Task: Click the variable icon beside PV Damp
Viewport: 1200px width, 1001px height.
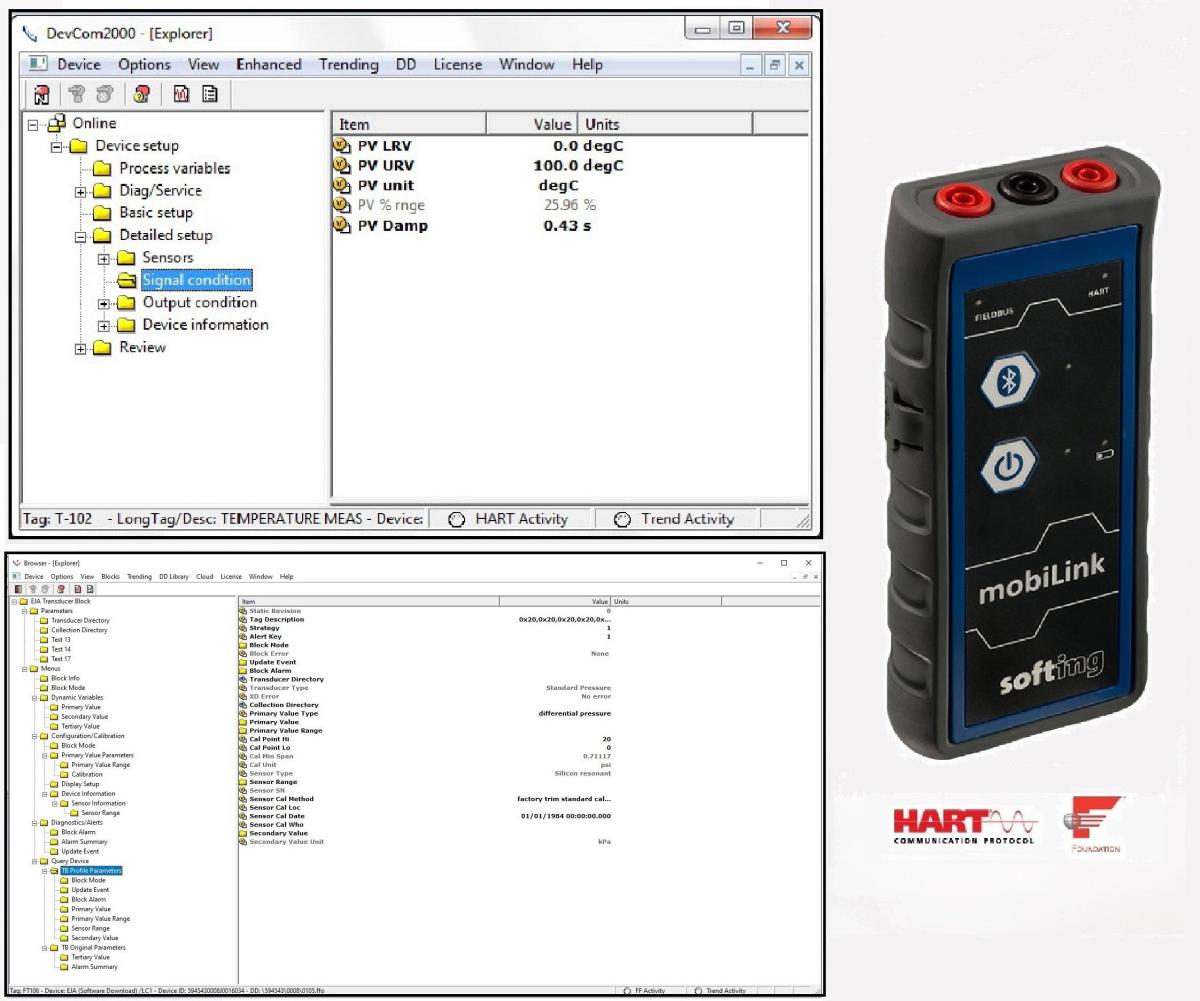Action: [343, 226]
